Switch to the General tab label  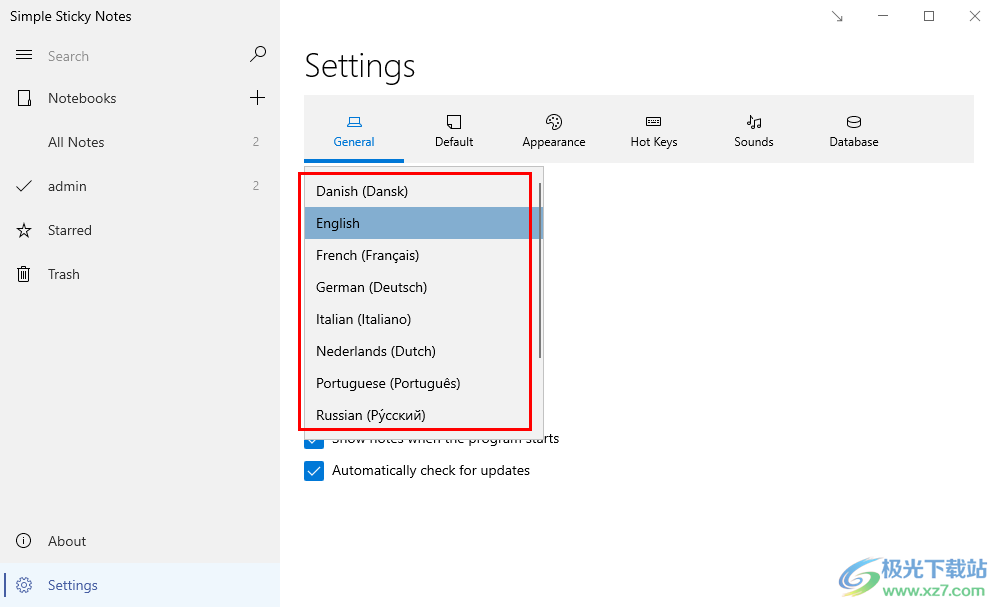tap(354, 142)
